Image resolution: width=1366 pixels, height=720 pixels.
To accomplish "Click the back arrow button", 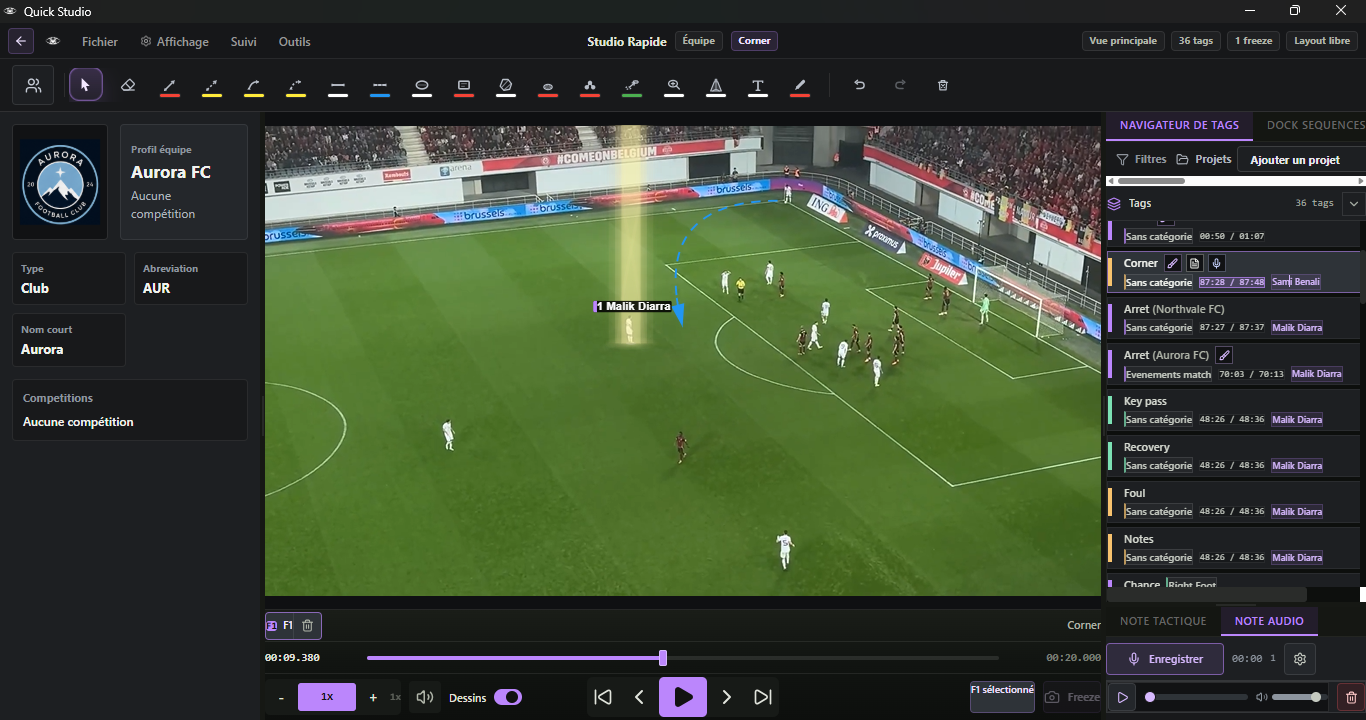I will point(21,41).
